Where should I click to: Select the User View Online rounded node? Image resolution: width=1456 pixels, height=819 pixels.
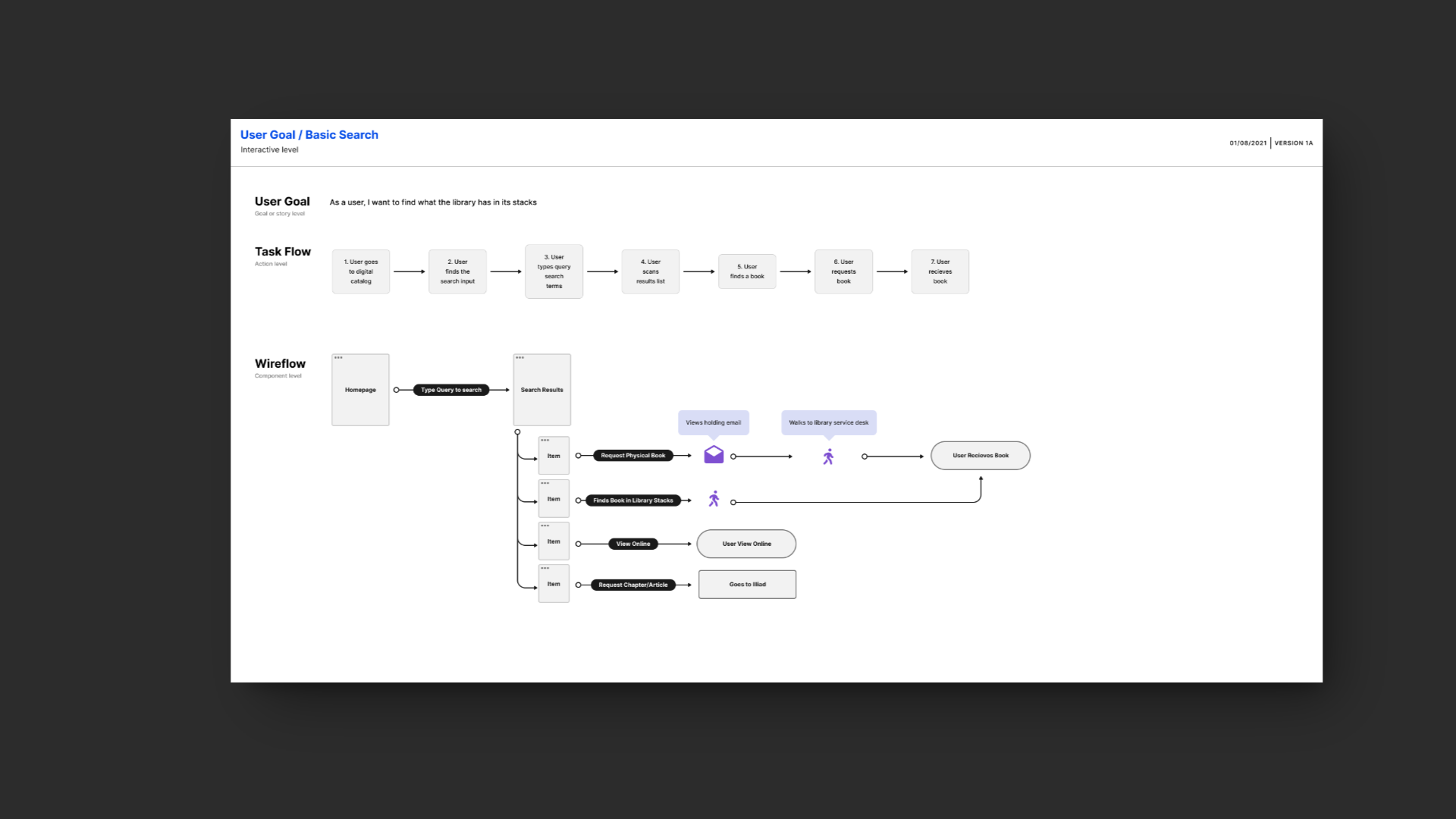746,544
